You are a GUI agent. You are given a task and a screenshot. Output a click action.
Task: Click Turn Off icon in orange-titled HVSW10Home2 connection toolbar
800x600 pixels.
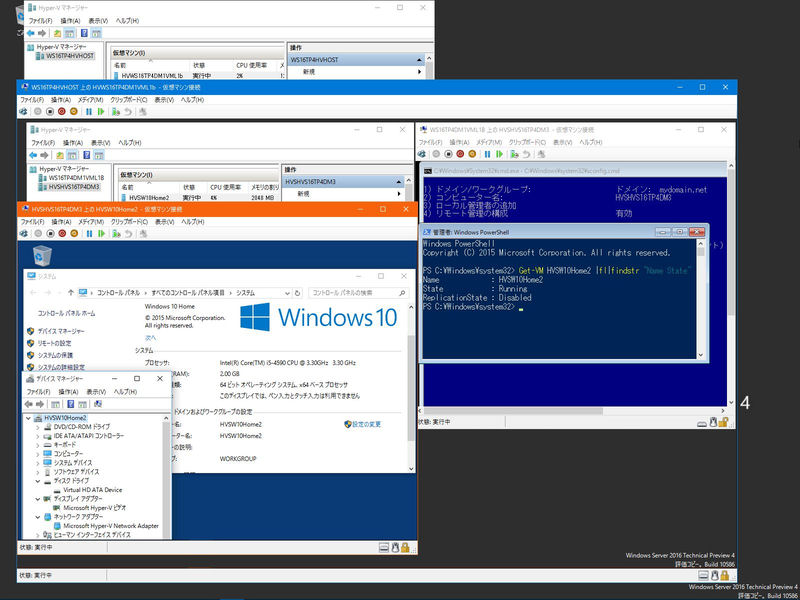tap(51, 234)
